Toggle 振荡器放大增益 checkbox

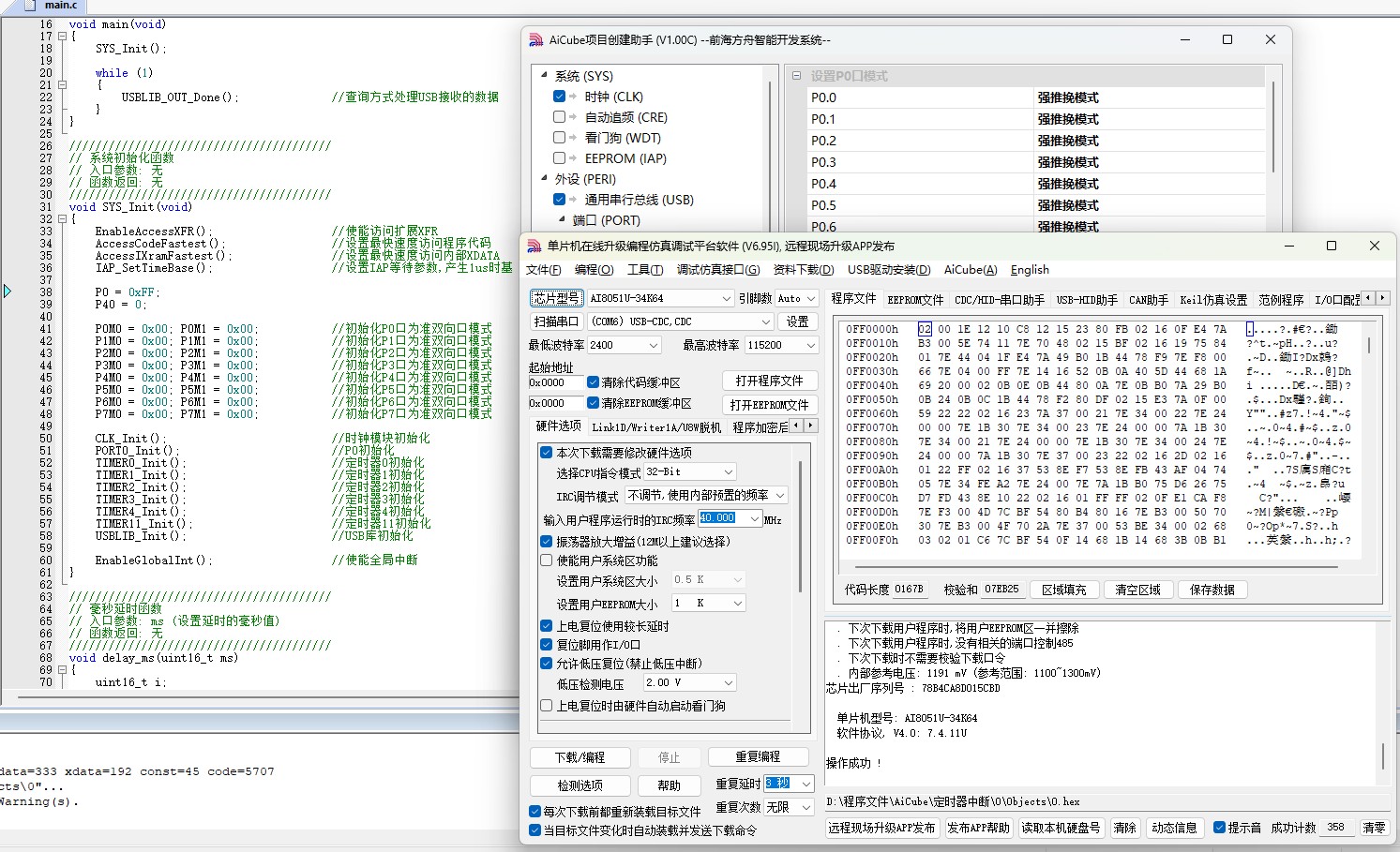click(547, 542)
